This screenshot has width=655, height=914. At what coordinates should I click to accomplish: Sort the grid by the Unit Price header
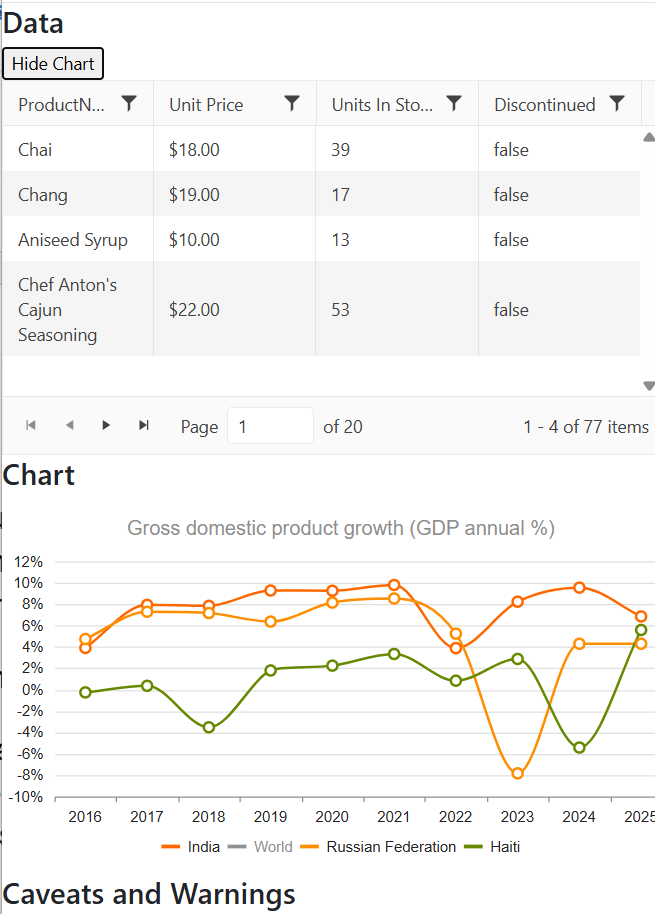pyautogui.click(x=205, y=104)
